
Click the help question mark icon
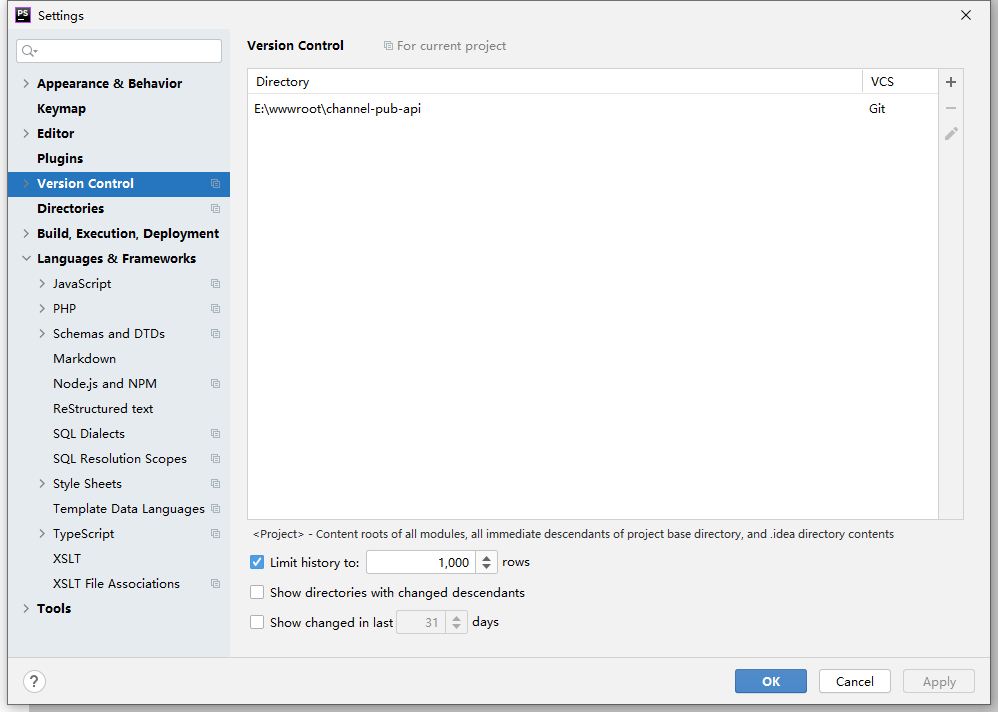35,682
